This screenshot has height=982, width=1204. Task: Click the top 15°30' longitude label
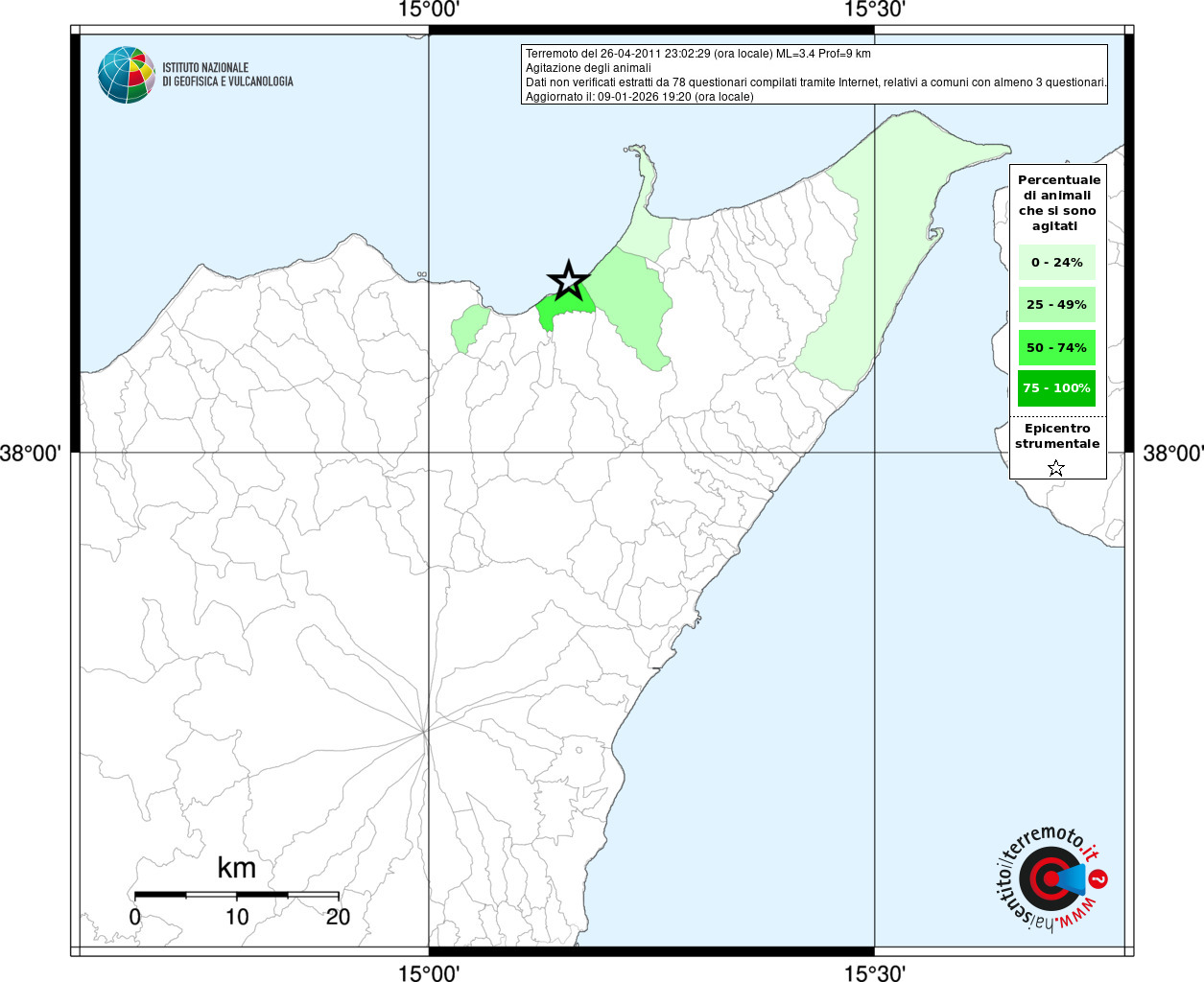pos(875,11)
